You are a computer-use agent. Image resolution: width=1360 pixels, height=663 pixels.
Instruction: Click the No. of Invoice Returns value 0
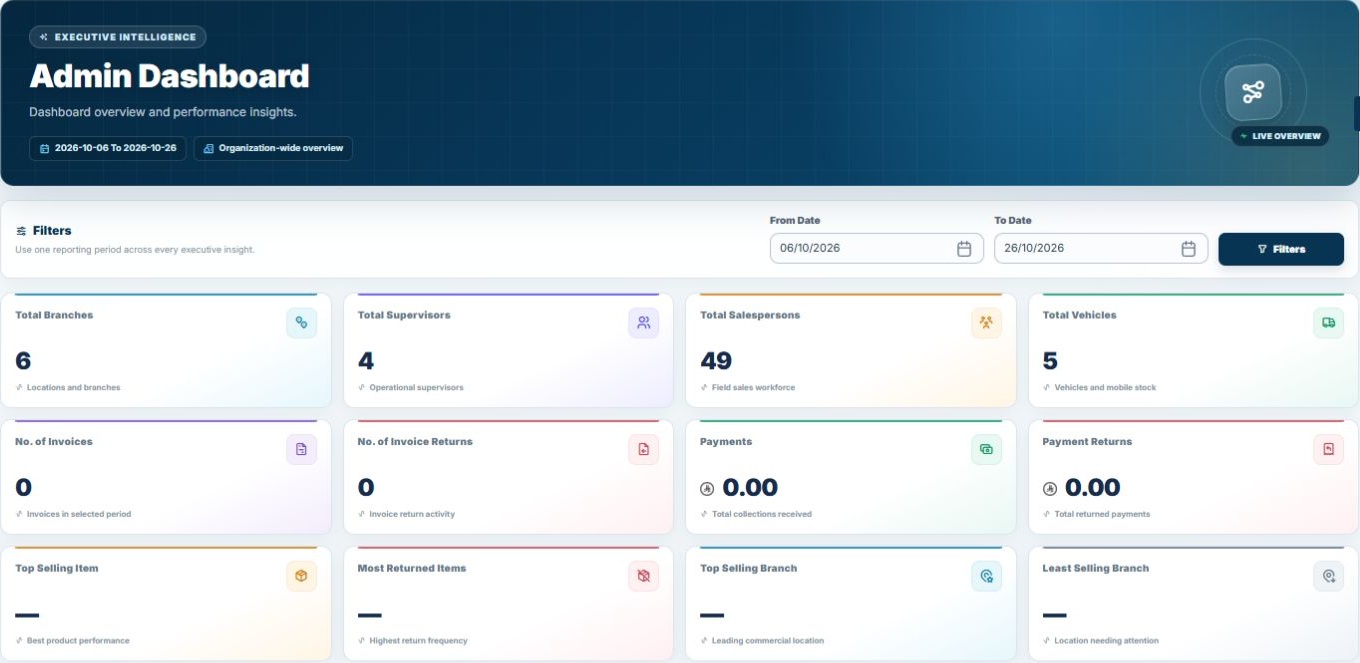coord(366,488)
